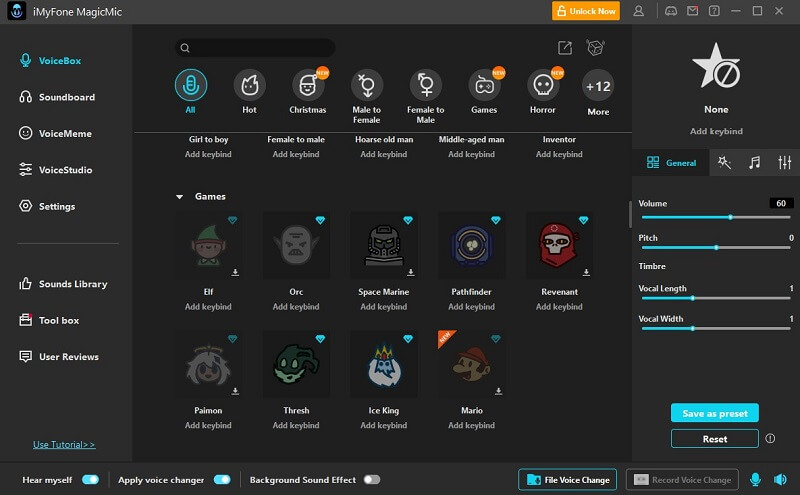Image resolution: width=800 pixels, height=495 pixels.
Task: Click the Reset button
Action: click(x=715, y=439)
